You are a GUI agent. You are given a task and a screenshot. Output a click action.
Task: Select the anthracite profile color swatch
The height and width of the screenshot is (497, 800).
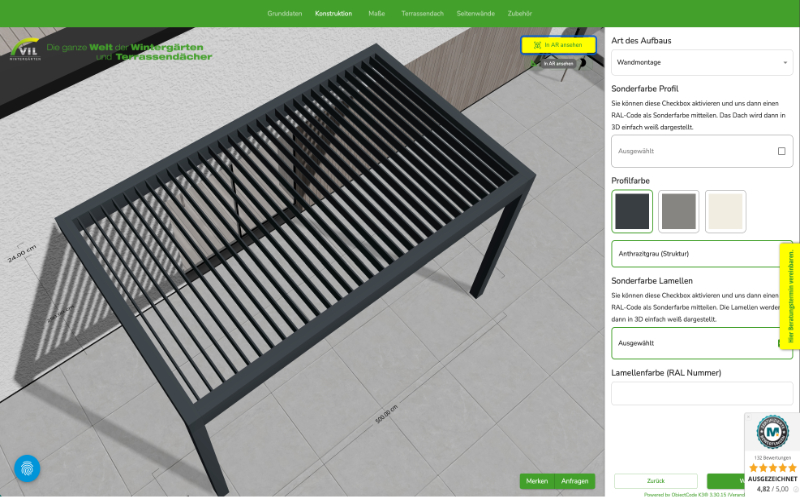[632, 211]
